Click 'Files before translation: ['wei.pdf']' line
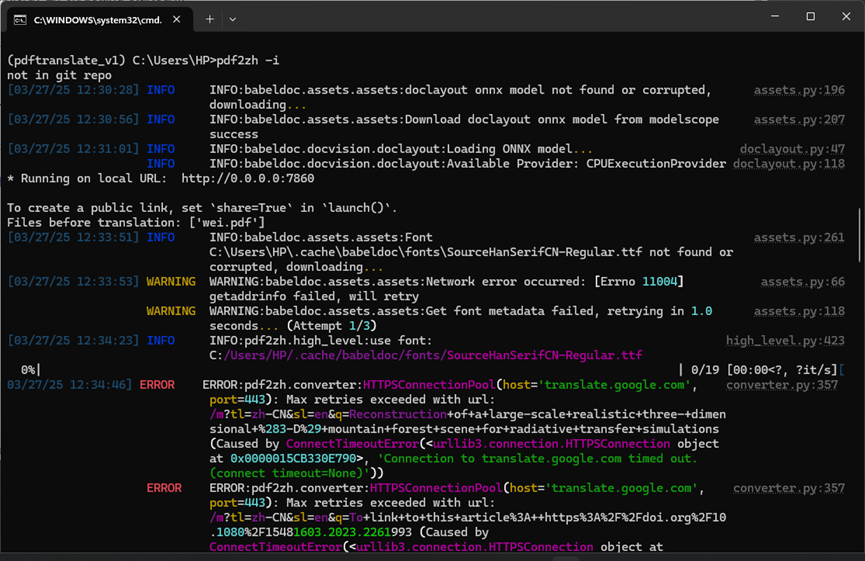The height and width of the screenshot is (561, 865). [136, 222]
